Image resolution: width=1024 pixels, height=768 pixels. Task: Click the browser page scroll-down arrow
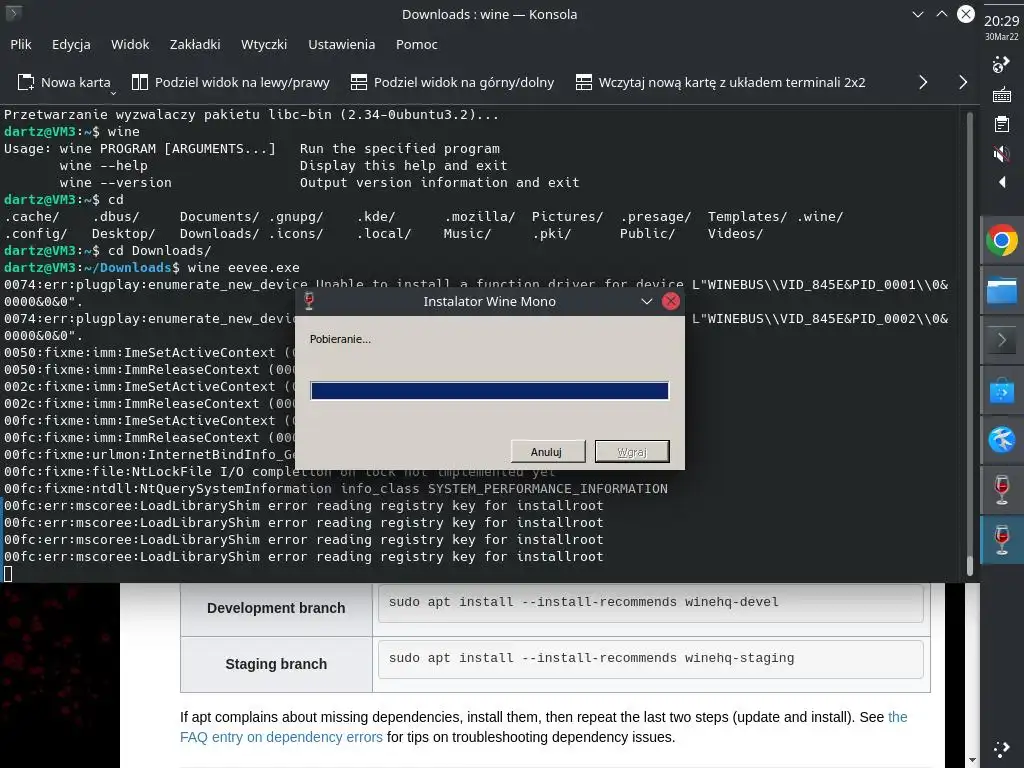tap(972, 760)
